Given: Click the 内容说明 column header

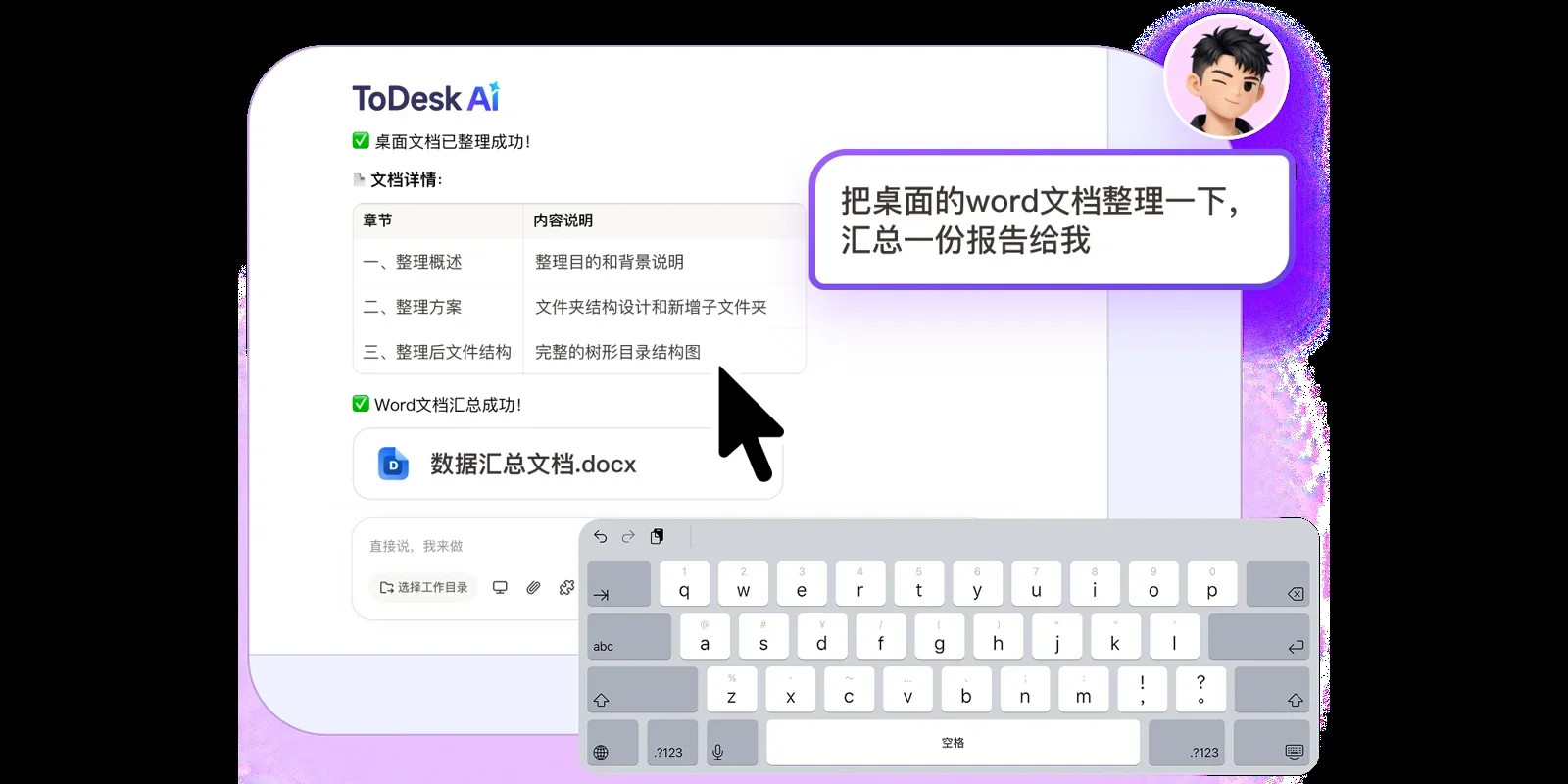Looking at the screenshot, I should [x=664, y=220].
